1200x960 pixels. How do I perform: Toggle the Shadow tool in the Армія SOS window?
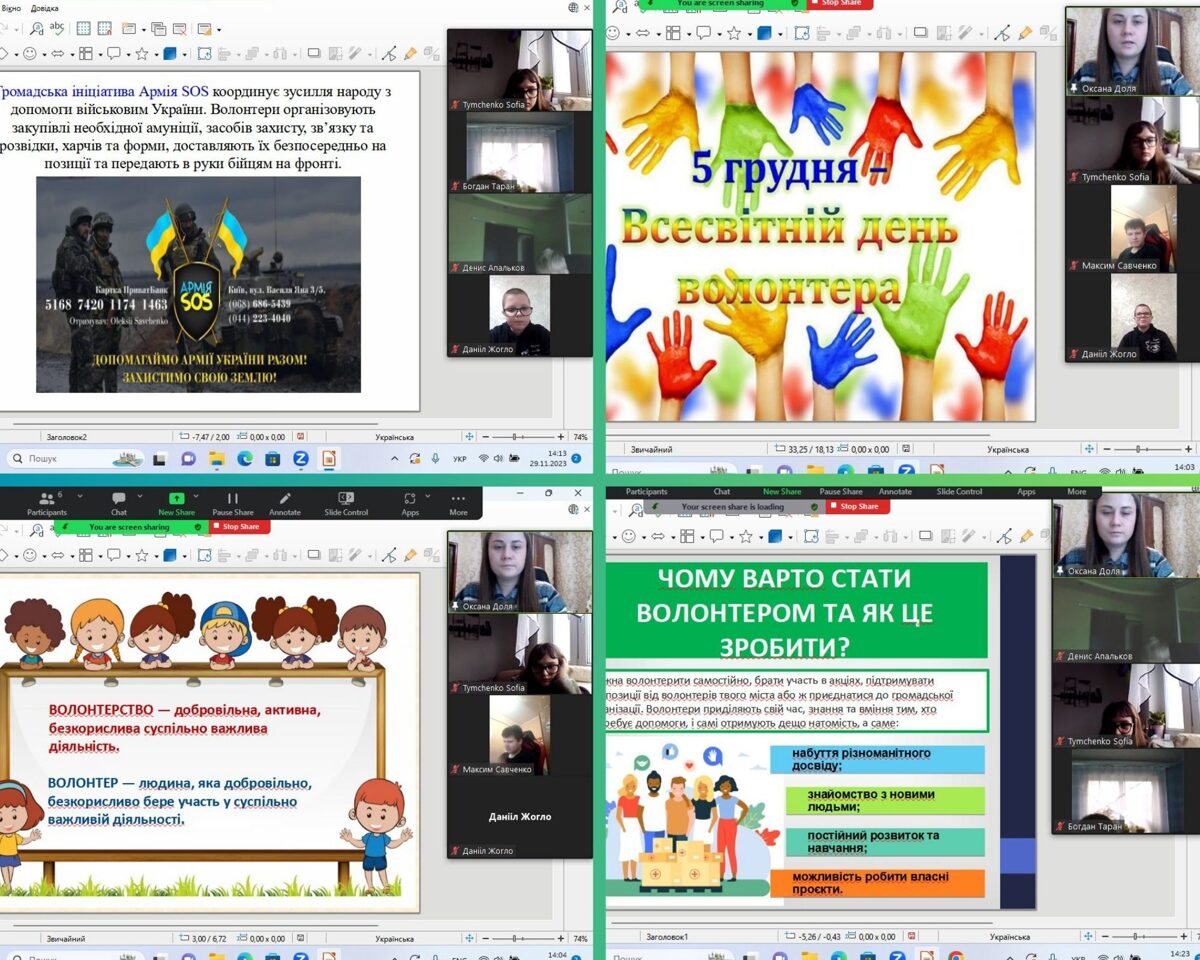tap(313, 53)
